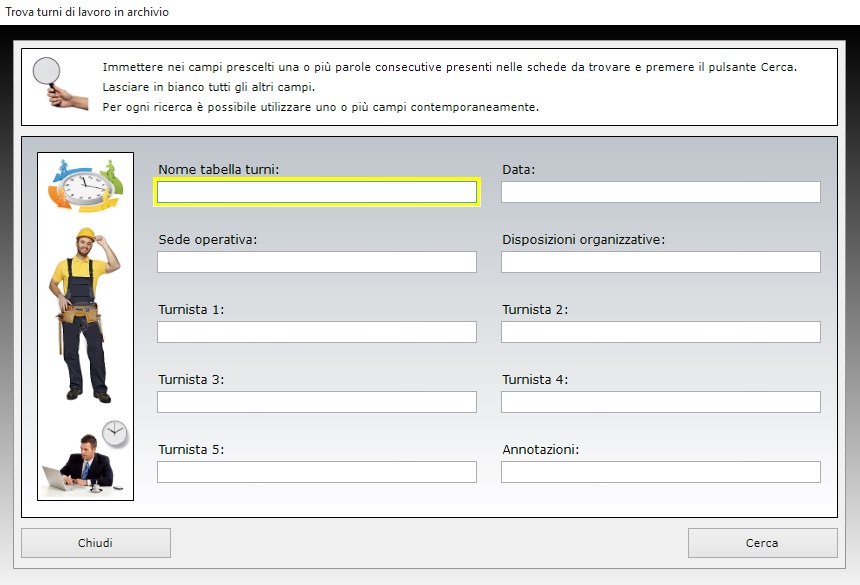Click the clock with arrows image
Viewport: 860px width, 585px height.
coord(86,185)
